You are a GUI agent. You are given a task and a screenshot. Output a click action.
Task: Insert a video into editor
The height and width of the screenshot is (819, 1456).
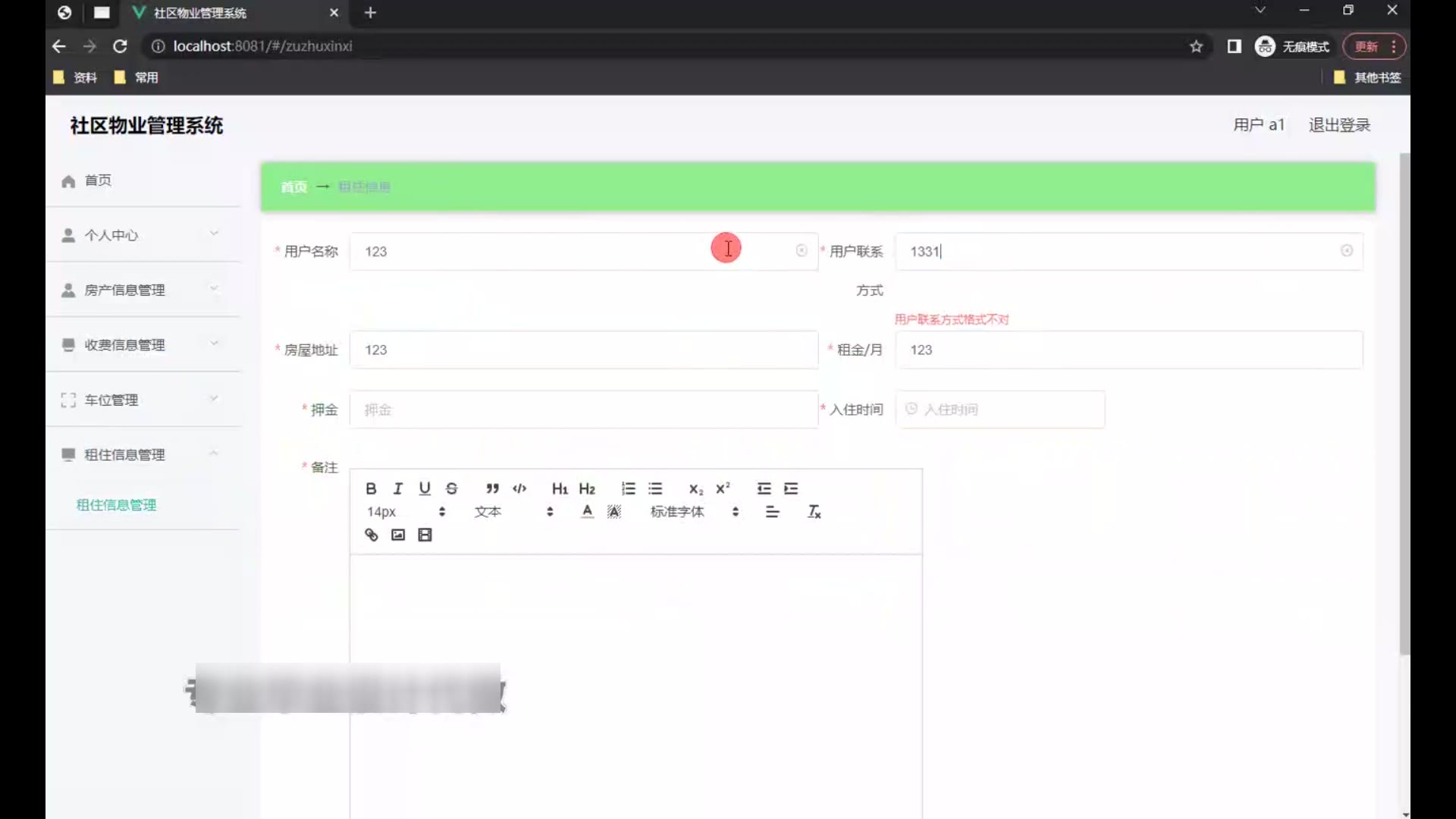(x=425, y=535)
